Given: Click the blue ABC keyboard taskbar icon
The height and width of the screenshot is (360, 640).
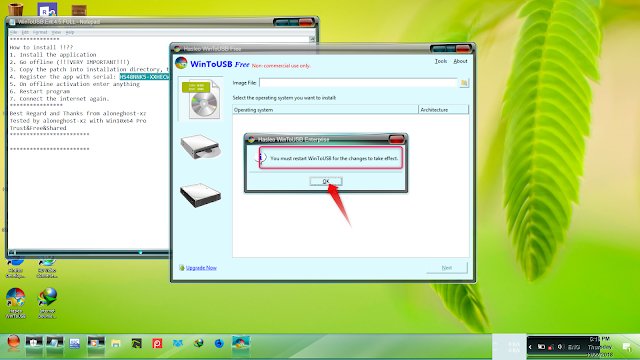Looking at the screenshot, I should tap(75, 344).
